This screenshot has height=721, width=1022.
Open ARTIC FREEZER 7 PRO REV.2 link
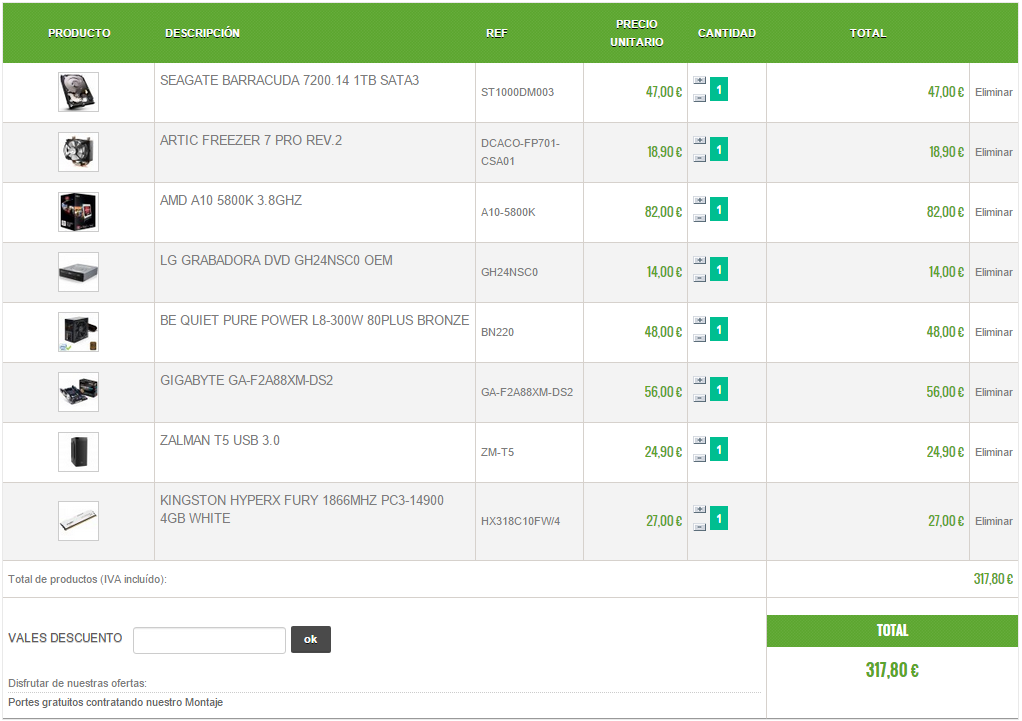pos(251,140)
